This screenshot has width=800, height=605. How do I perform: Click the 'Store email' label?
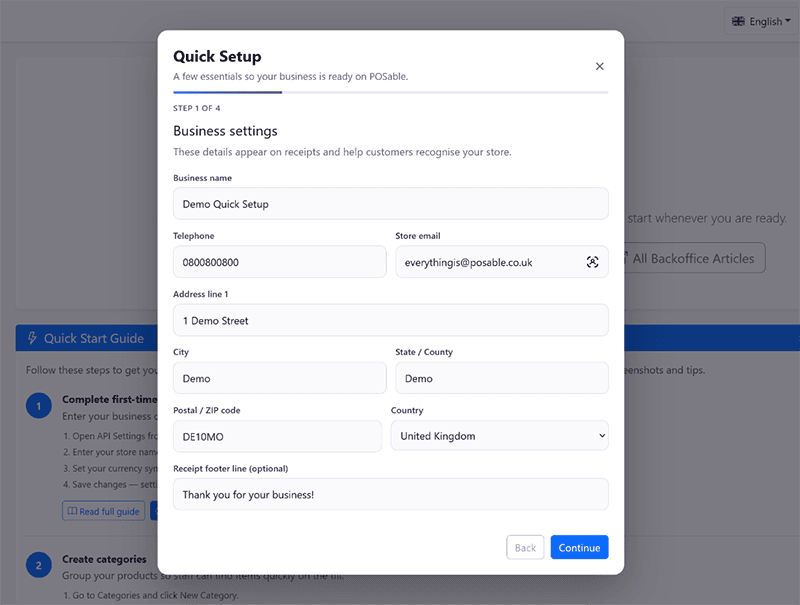[418, 236]
